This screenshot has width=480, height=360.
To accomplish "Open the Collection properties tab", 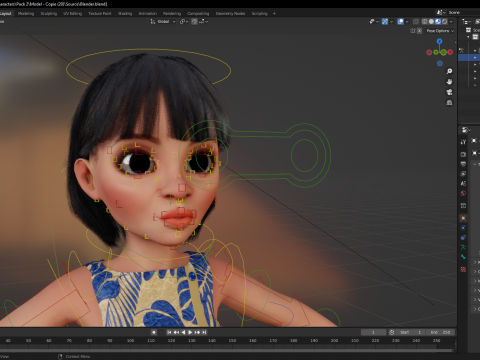I will pyautogui.click(x=463, y=206).
